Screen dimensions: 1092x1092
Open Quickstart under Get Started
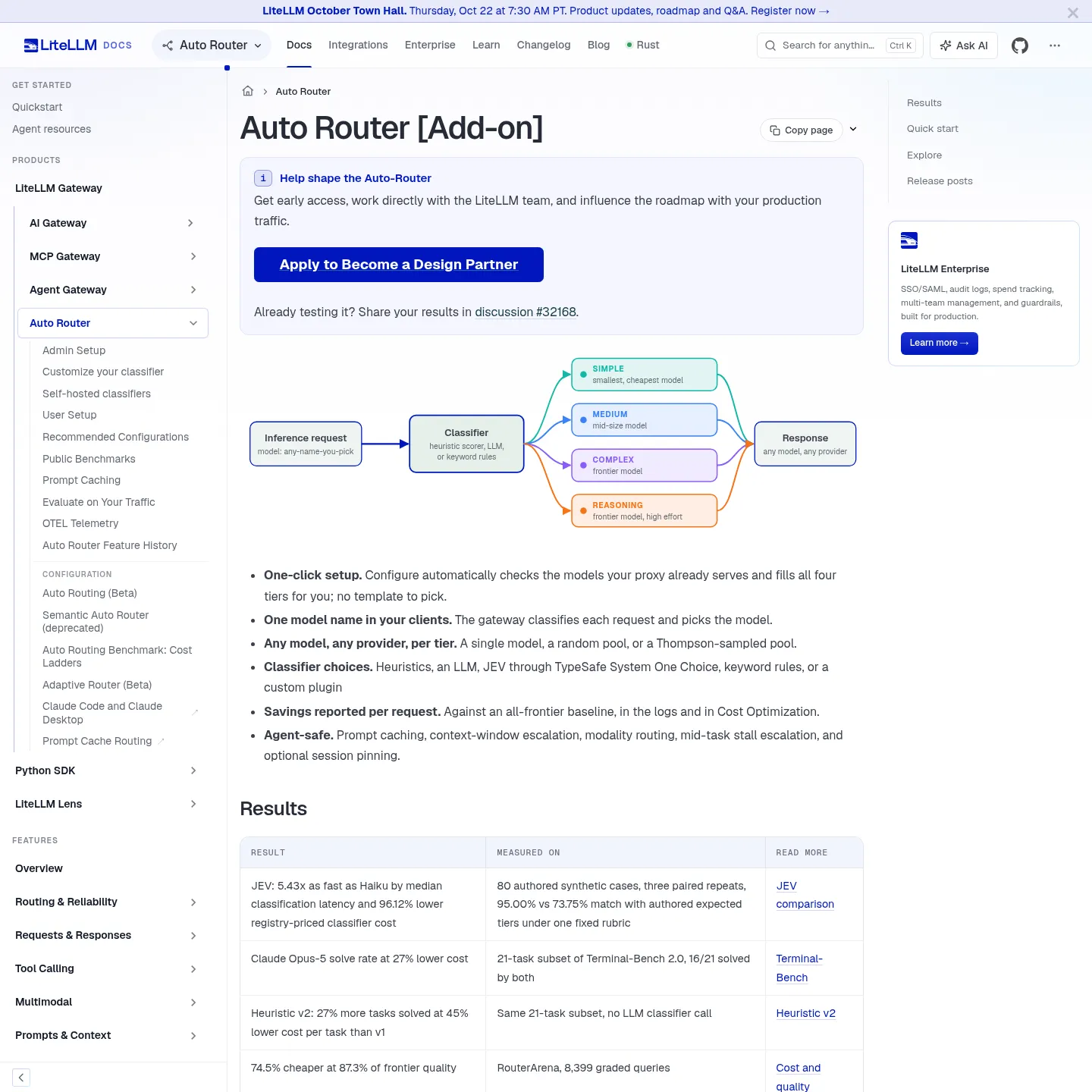pos(37,107)
